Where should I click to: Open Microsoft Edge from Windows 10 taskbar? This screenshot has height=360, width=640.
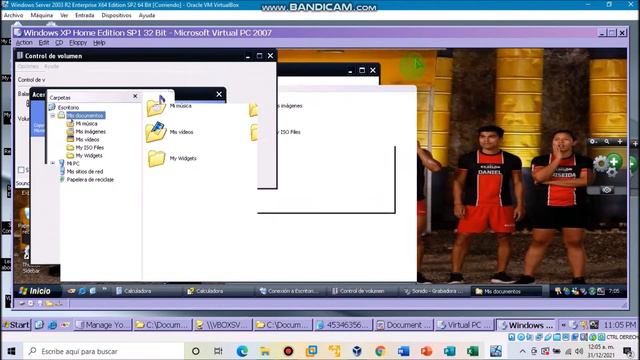tap(242, 351)
